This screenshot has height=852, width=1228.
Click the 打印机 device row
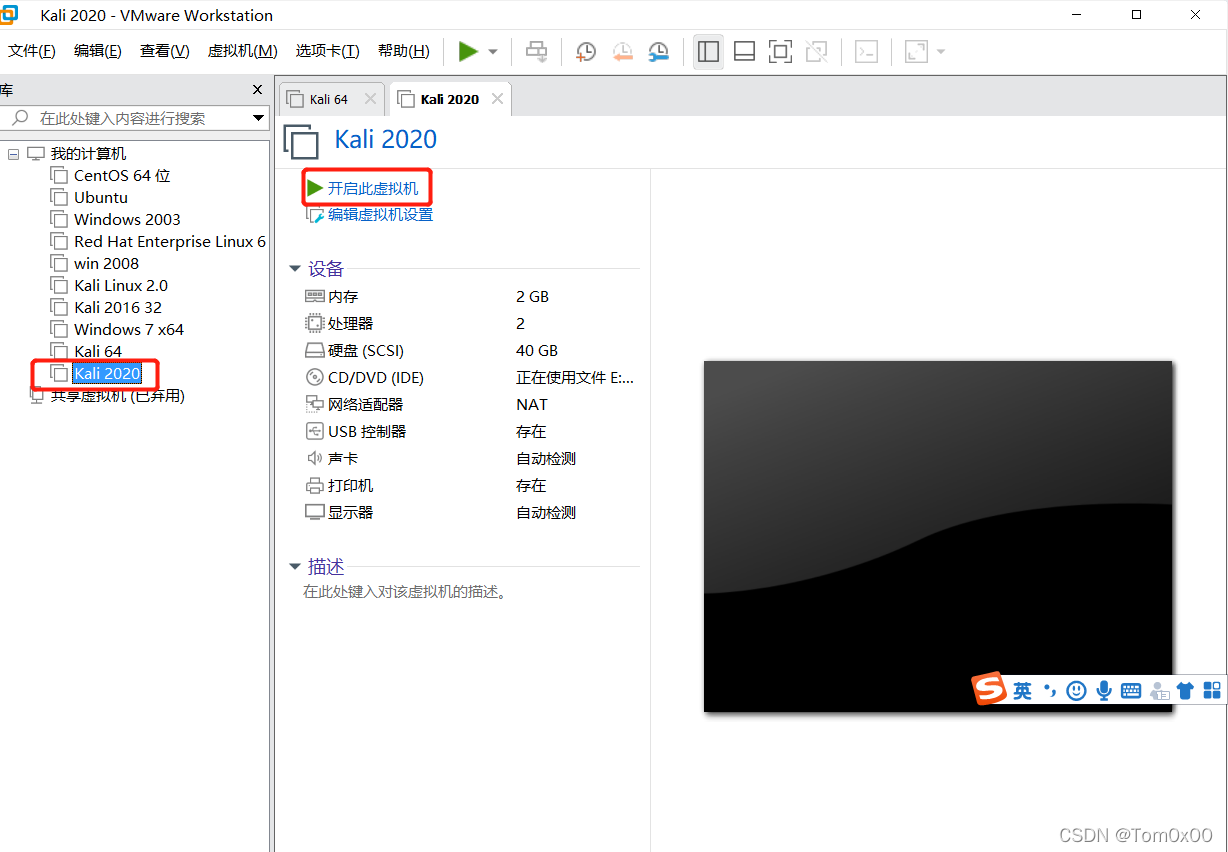pyautogui.click(x=470, y=485)
